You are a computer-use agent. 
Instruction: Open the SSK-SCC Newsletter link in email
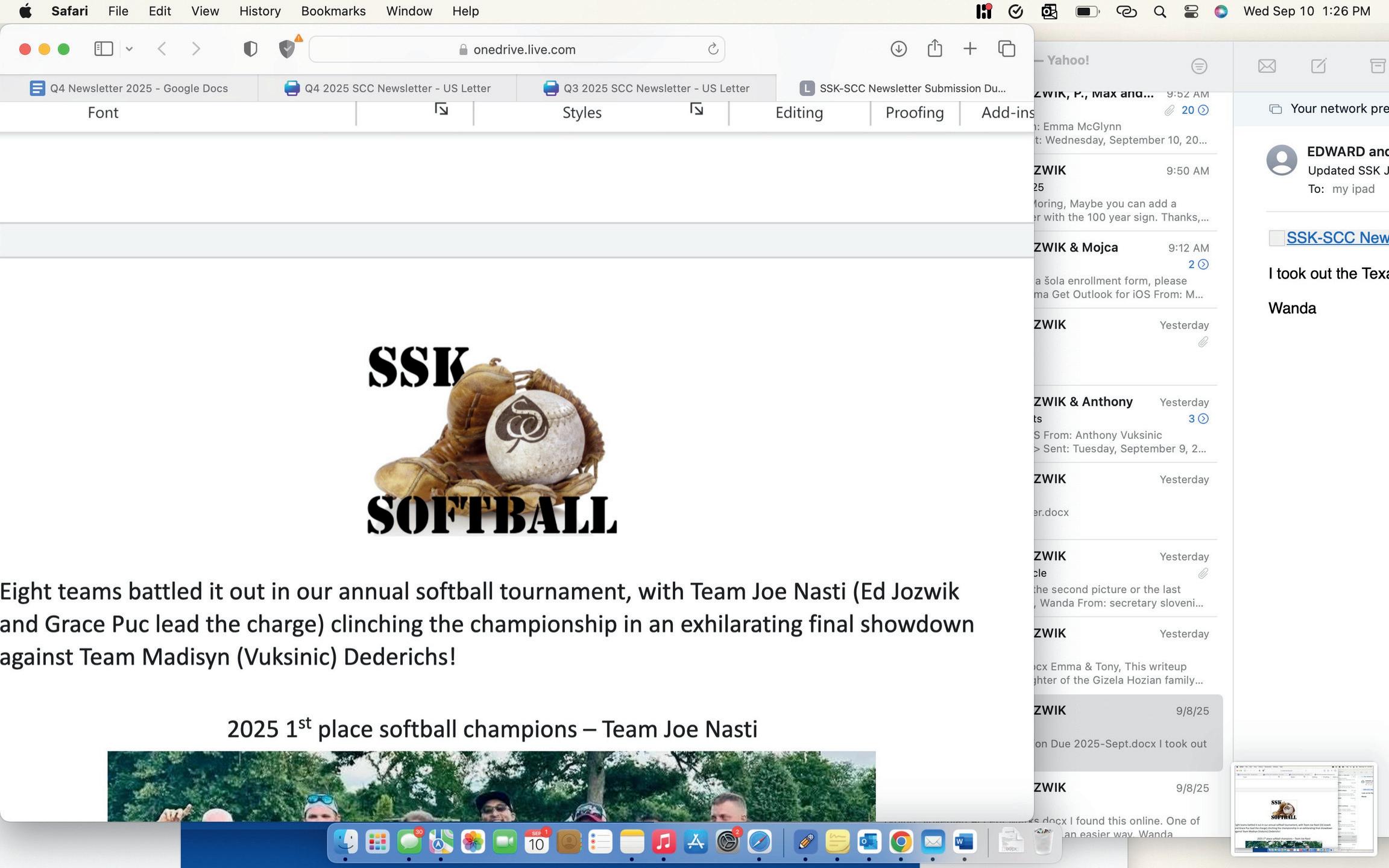point(1337,237)
